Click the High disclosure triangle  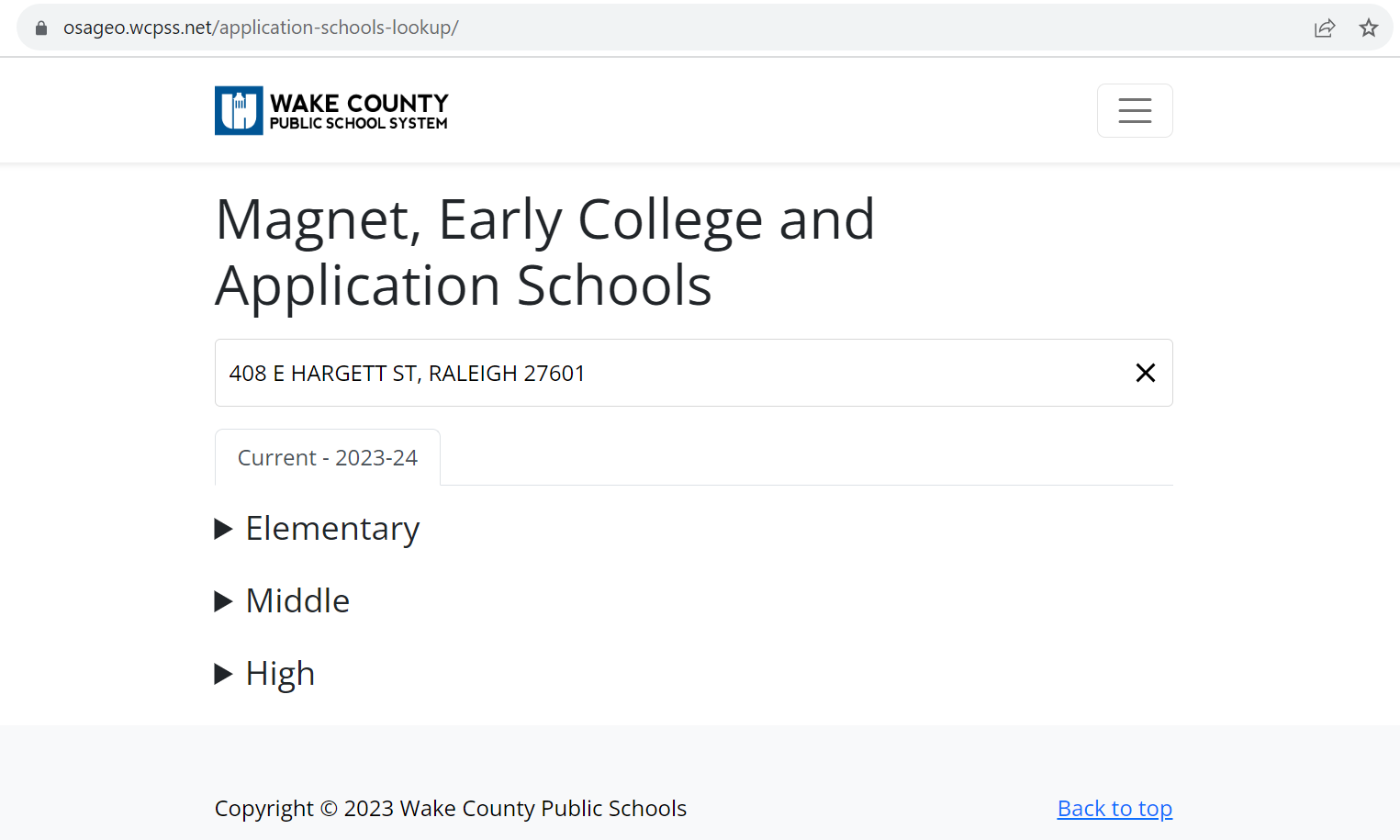pos(223,674)
